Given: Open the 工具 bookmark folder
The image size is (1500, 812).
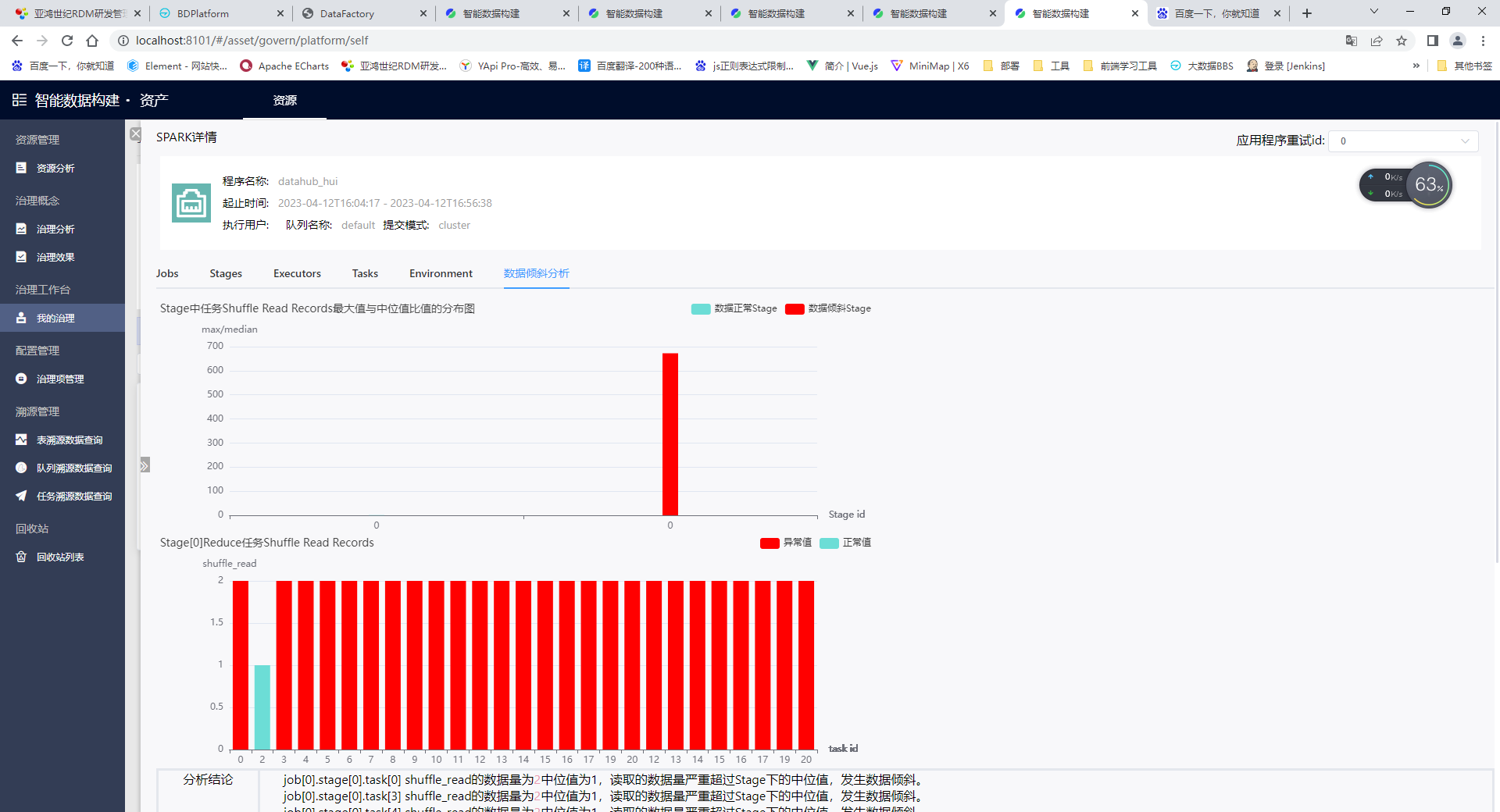Looking at the screenshot, I should click(x=1052, y=66).
